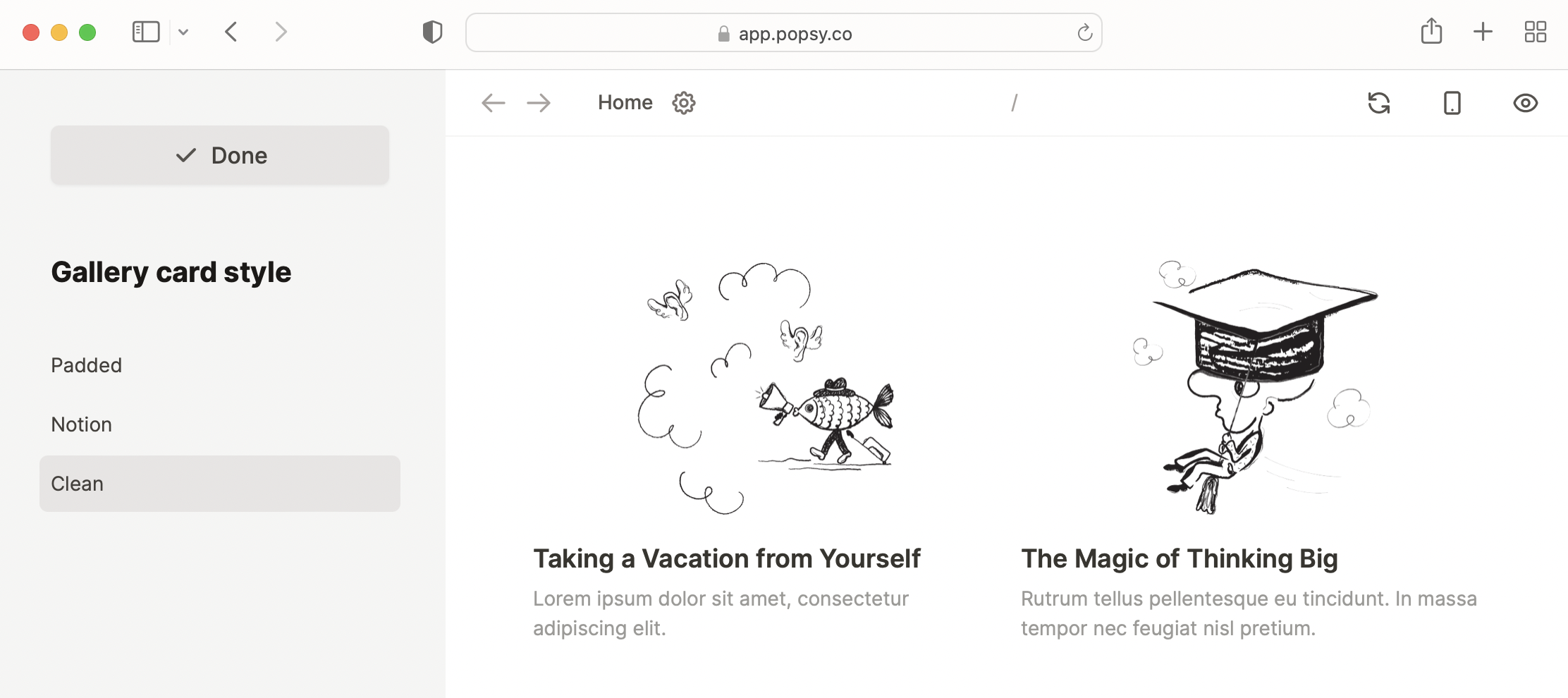Click the refresh preview icon
1568x698 pixels.
(1378, 103)
